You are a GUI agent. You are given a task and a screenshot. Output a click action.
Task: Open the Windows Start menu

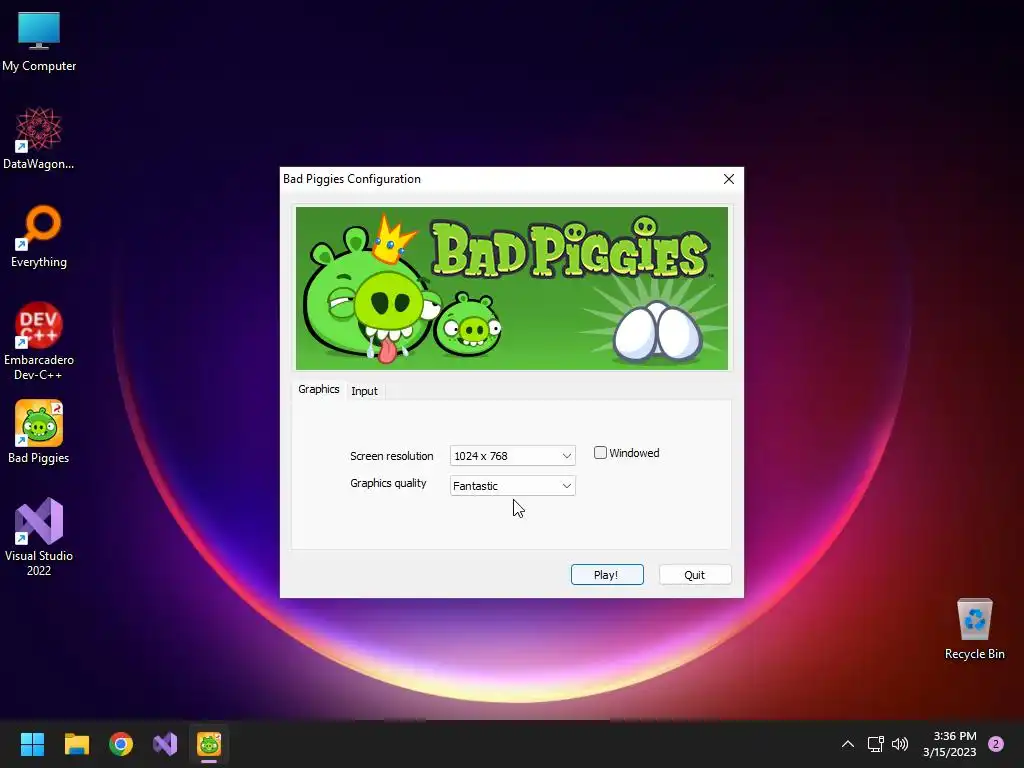32,744
